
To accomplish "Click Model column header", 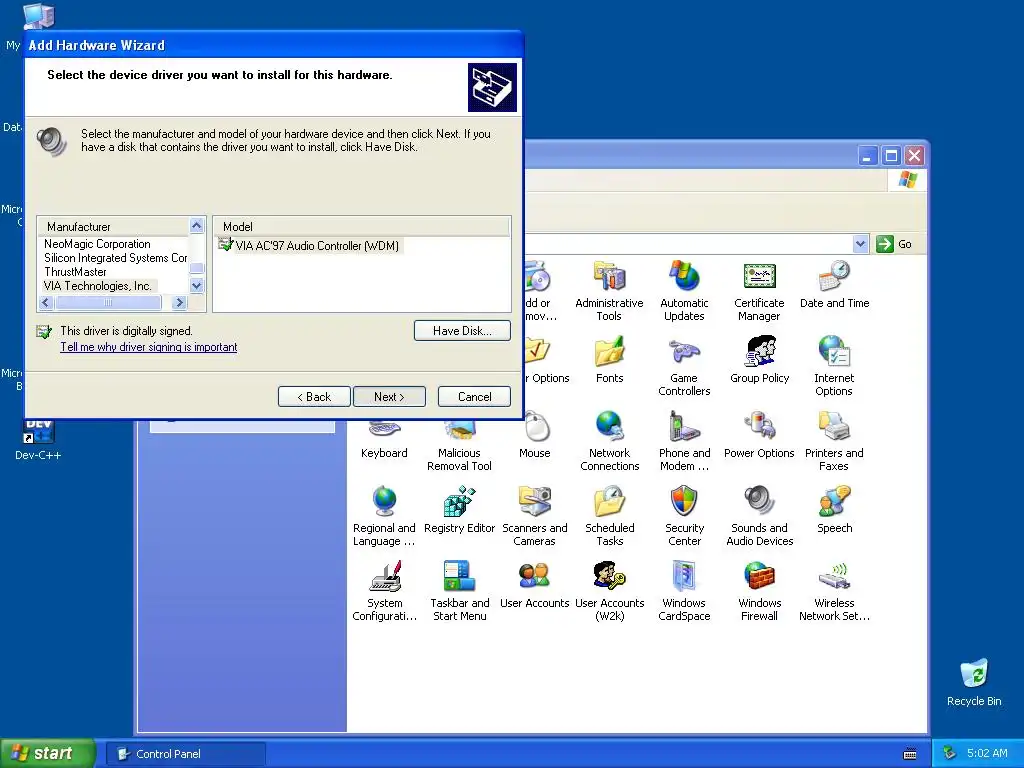I will click(x=362, y=227).
